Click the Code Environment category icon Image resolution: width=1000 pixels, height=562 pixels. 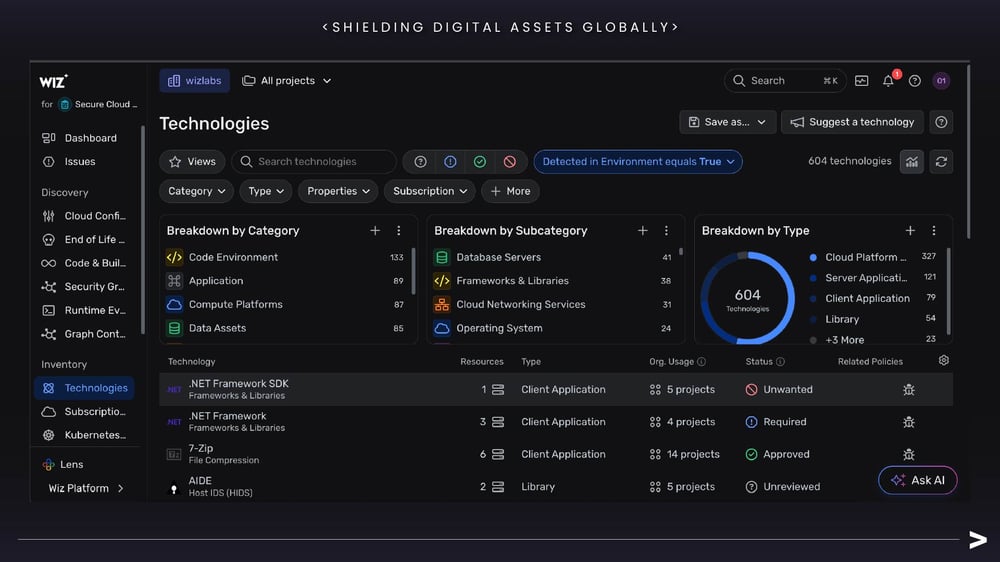[174, 257]
